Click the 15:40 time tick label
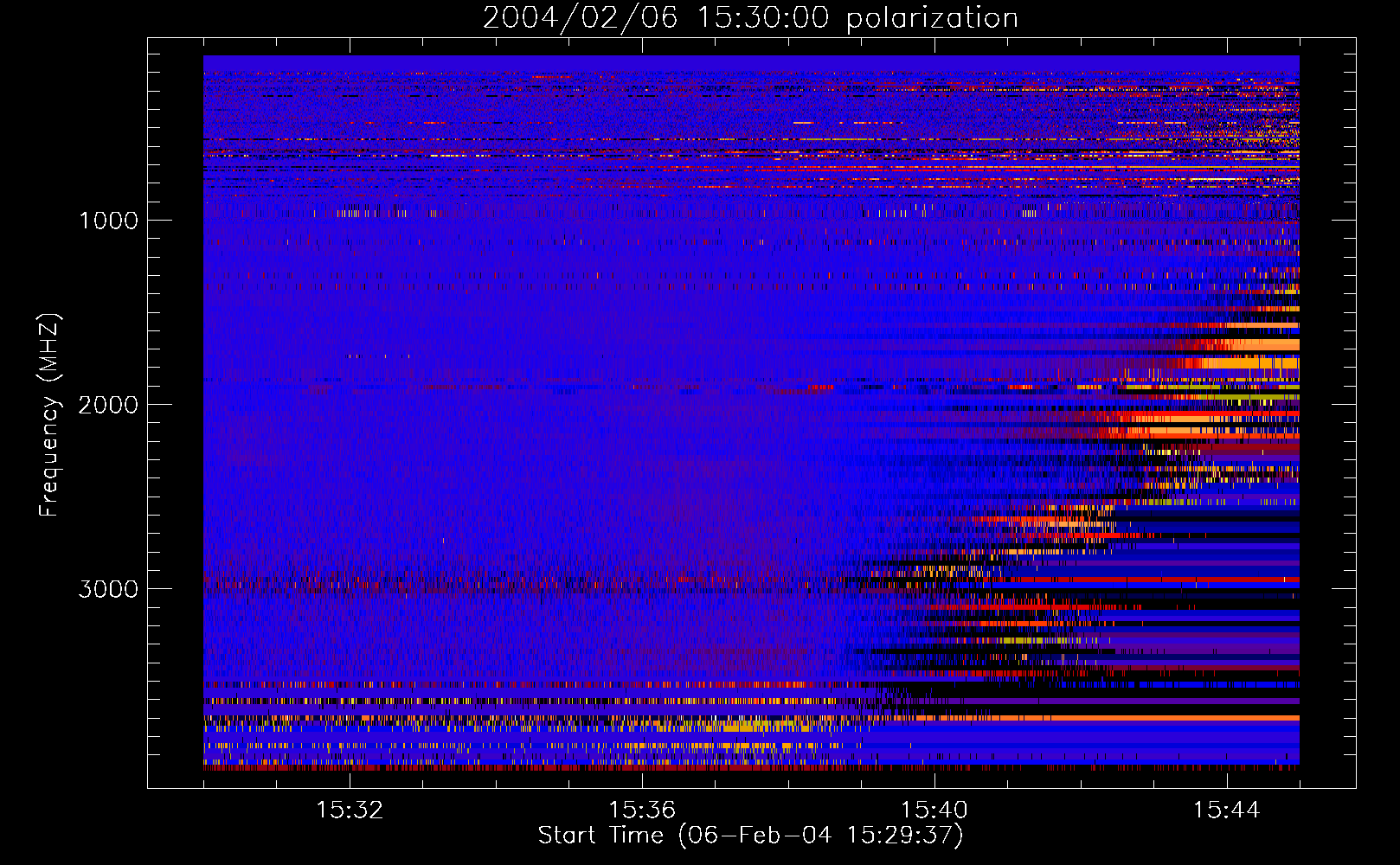This screenshot has width=1400, height=865. click(934, 811)
